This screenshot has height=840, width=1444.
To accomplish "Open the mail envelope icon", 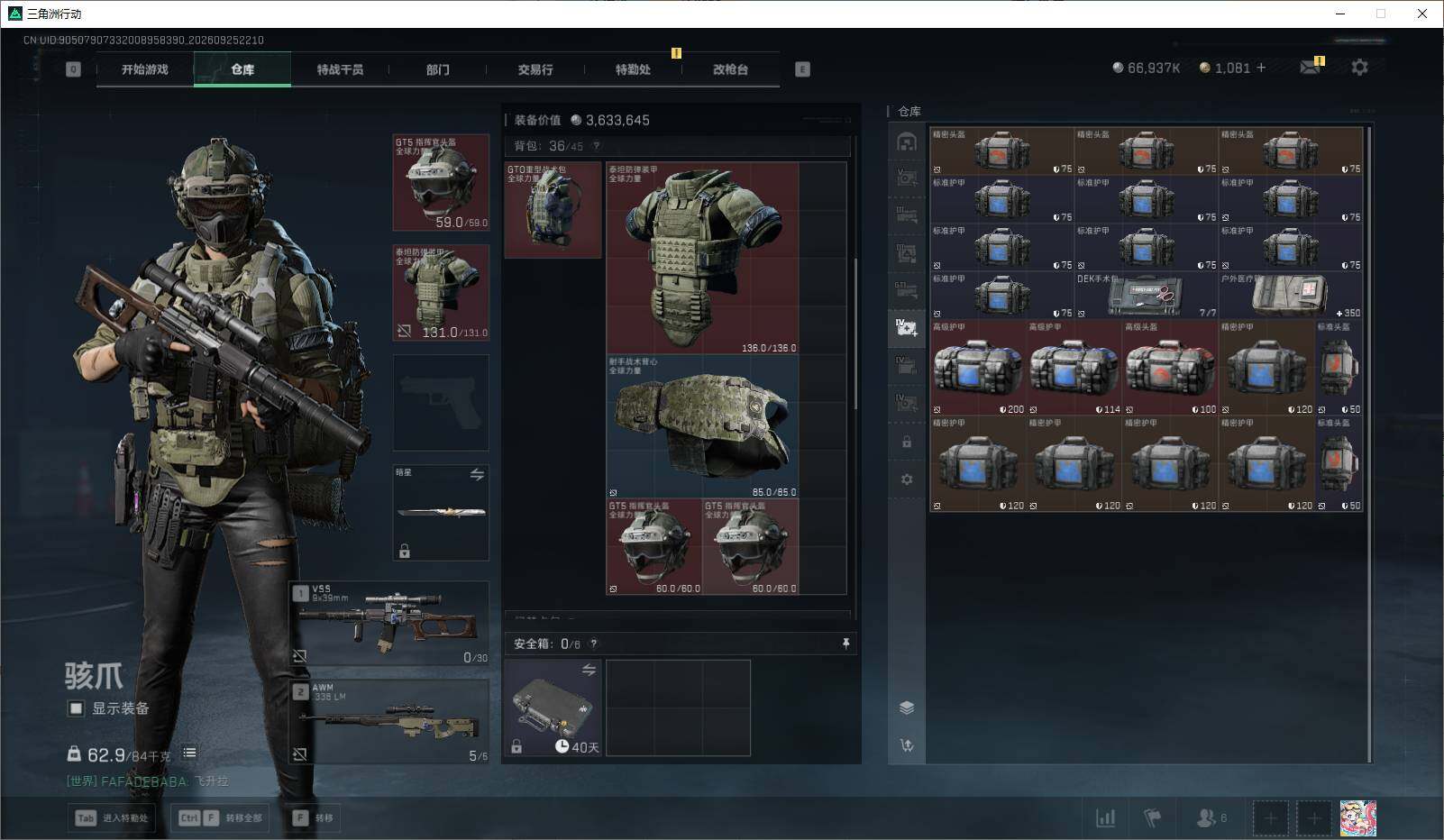I will [x=1311, y=68].
